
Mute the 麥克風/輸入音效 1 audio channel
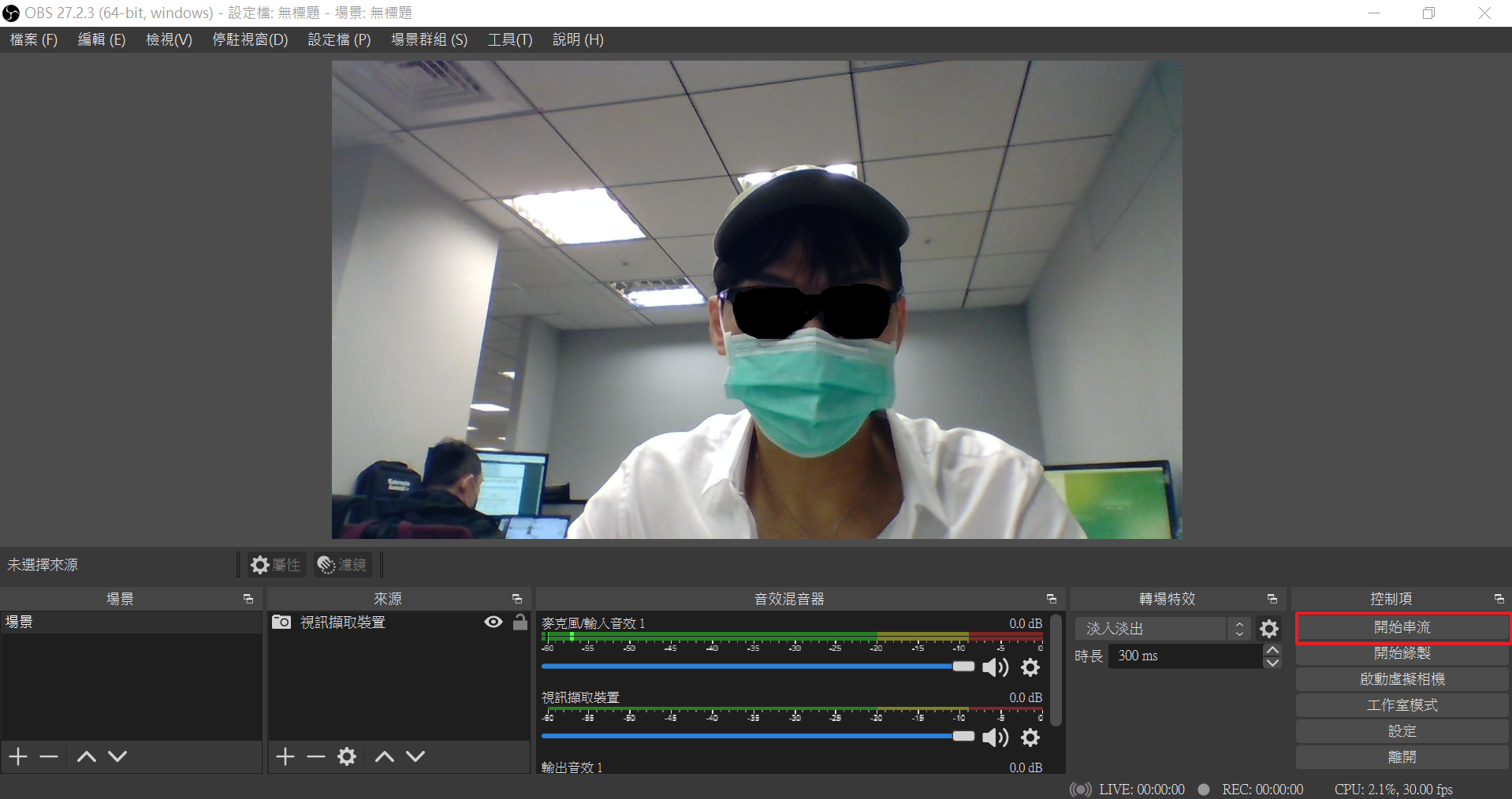click(x=995, y=667)
